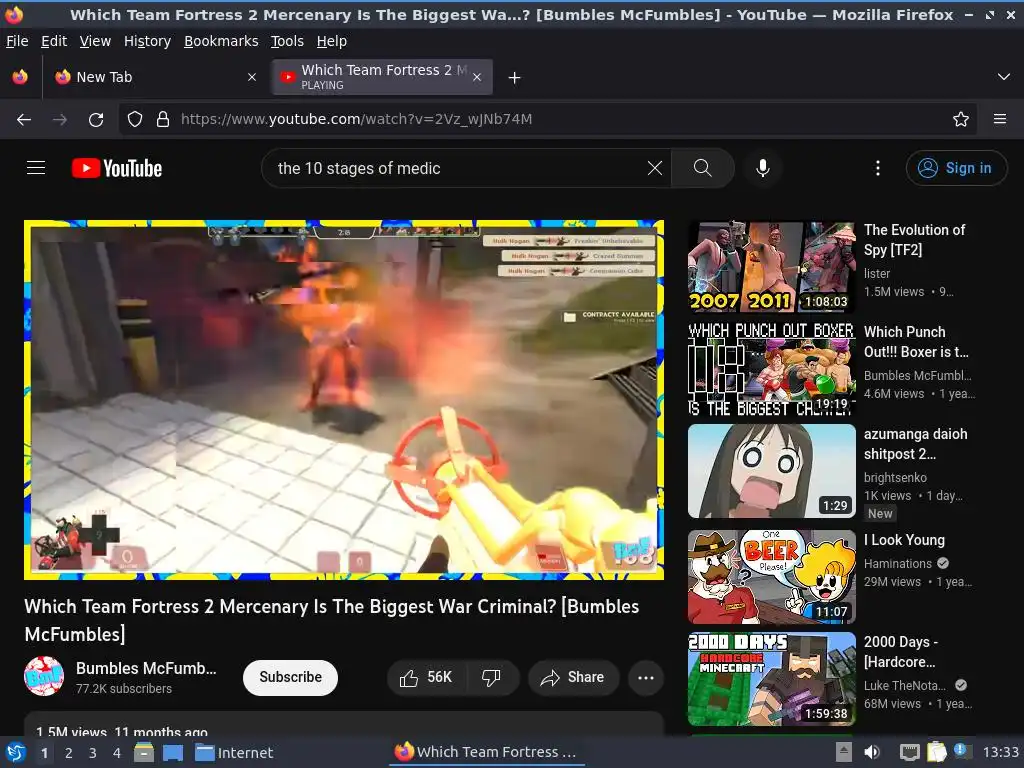Open network tray icon

909,752
